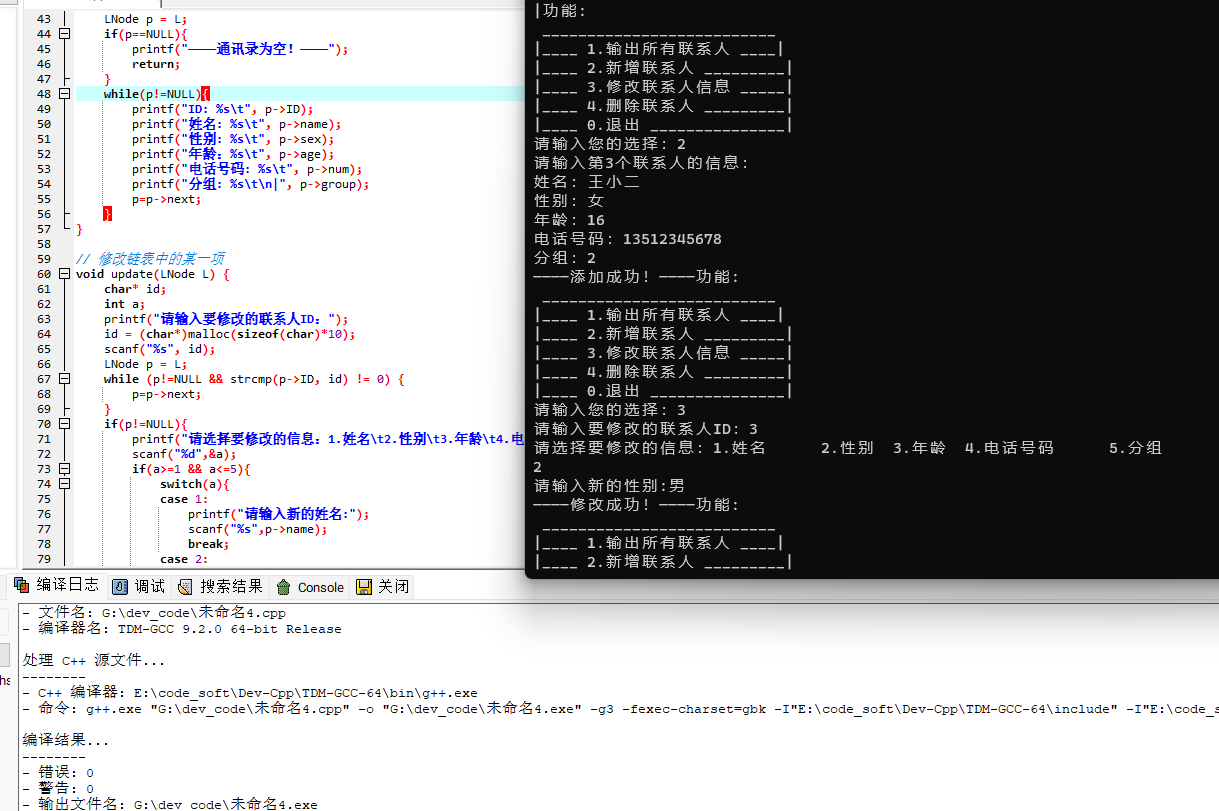The width and height of the screenshot is (1219, 811).
Task: Fold the if(p!=NULL) block at line 70
Action: click(x=65, y=424)
